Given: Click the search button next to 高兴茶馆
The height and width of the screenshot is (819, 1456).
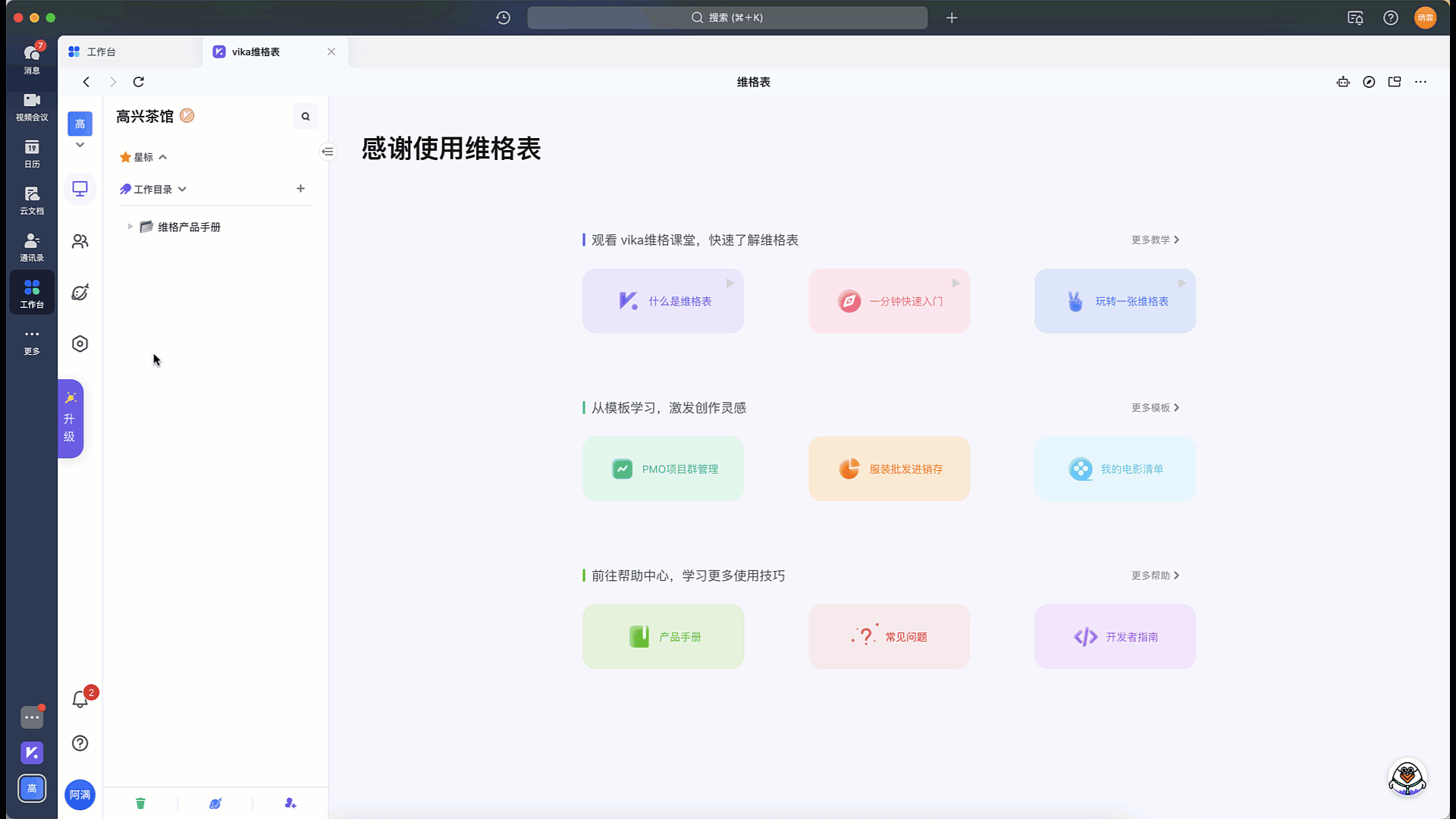Looking at the screenshot, I should 306,116.
